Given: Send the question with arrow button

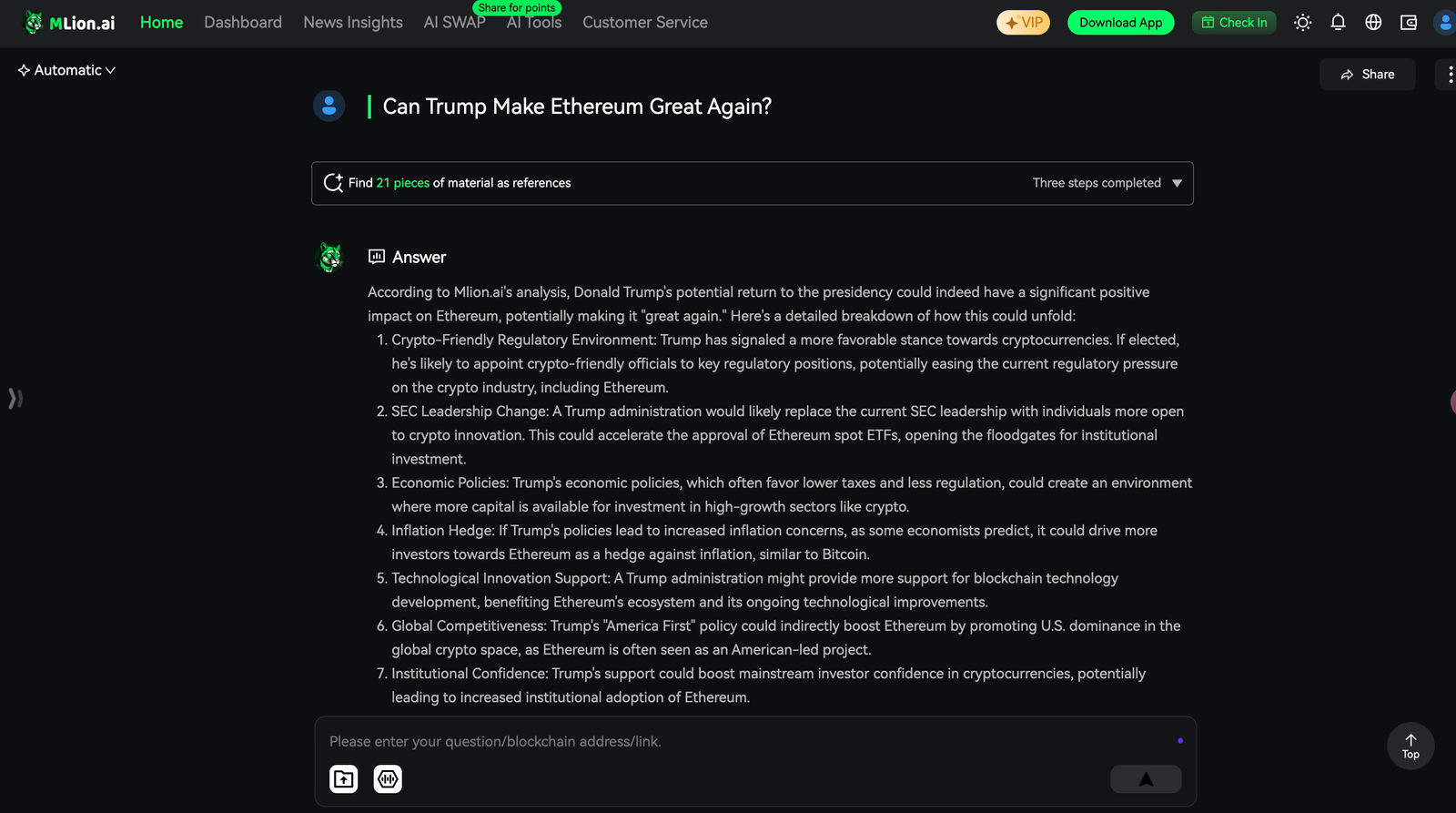Looking at the screenshot, I should coord(1146,779).
